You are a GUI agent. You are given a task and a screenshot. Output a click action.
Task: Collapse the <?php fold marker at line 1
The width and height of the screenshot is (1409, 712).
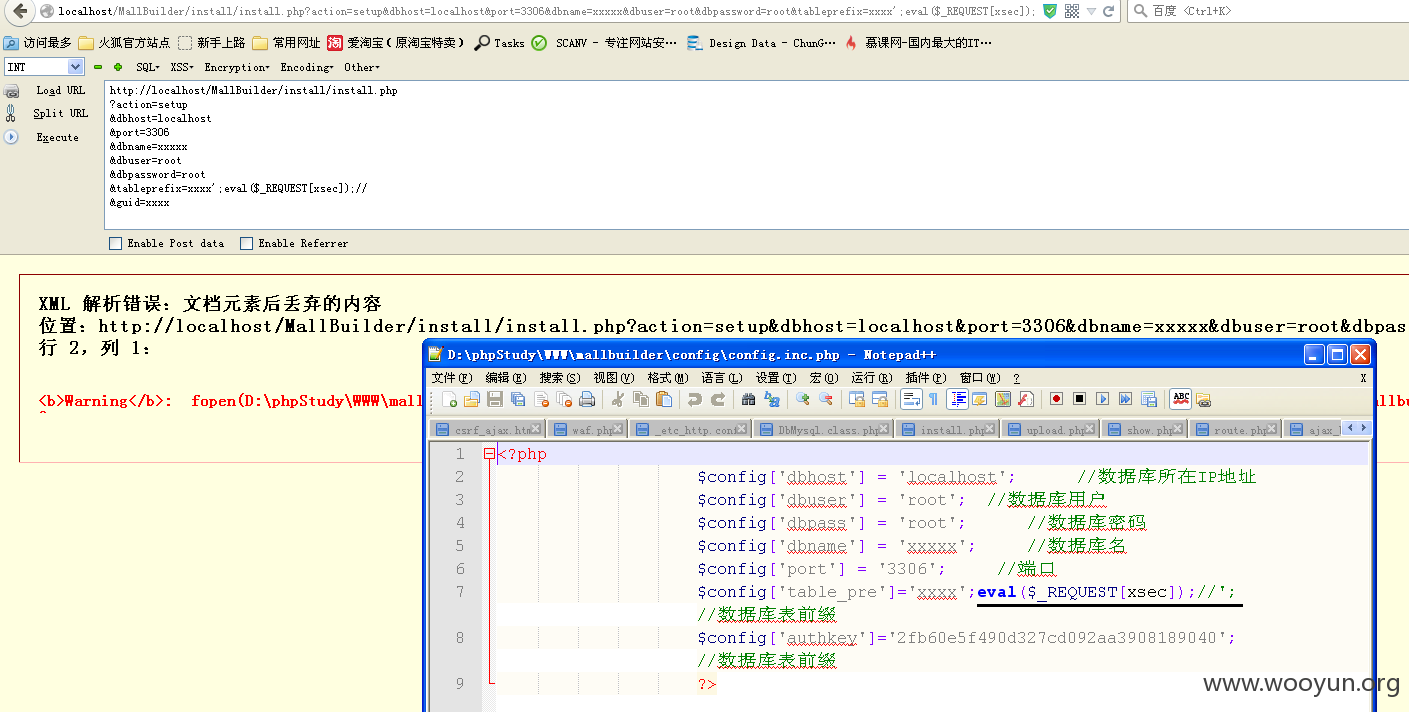[489, 454]
